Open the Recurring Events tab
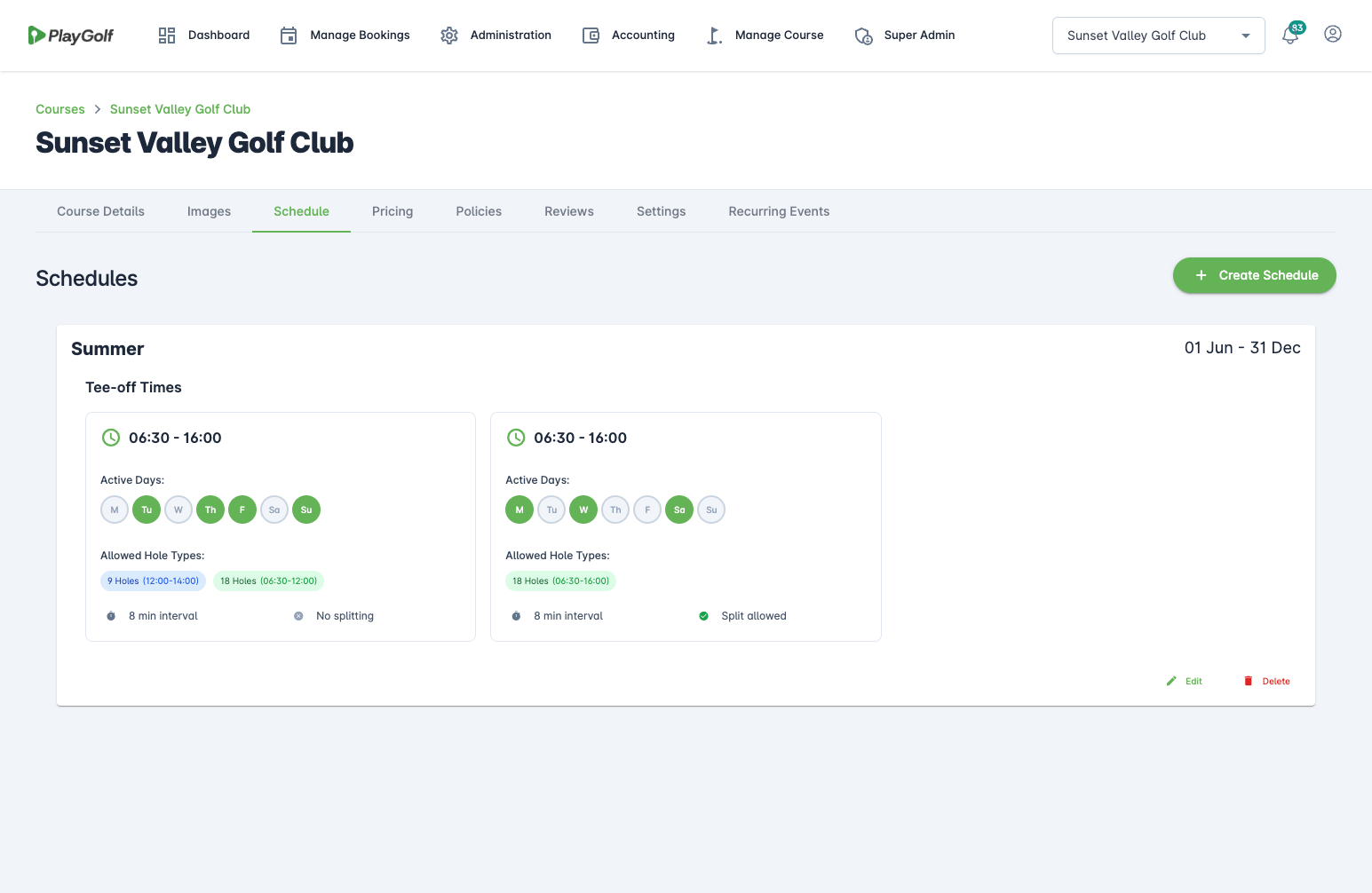The height and width of the screenshot is (893, 1372). (x=779, y=211)
